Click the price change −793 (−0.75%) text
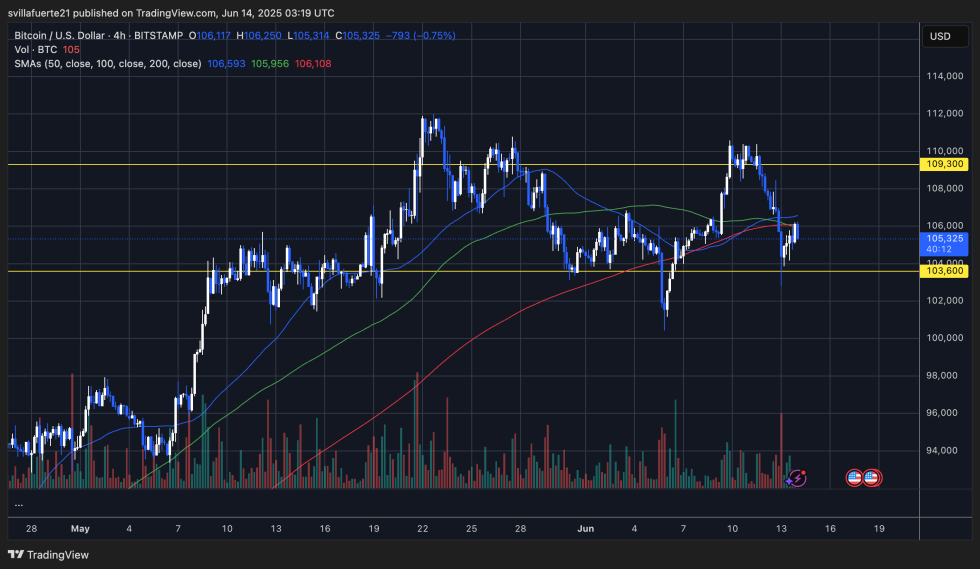 pyautogui.click(x=419, y=35)
